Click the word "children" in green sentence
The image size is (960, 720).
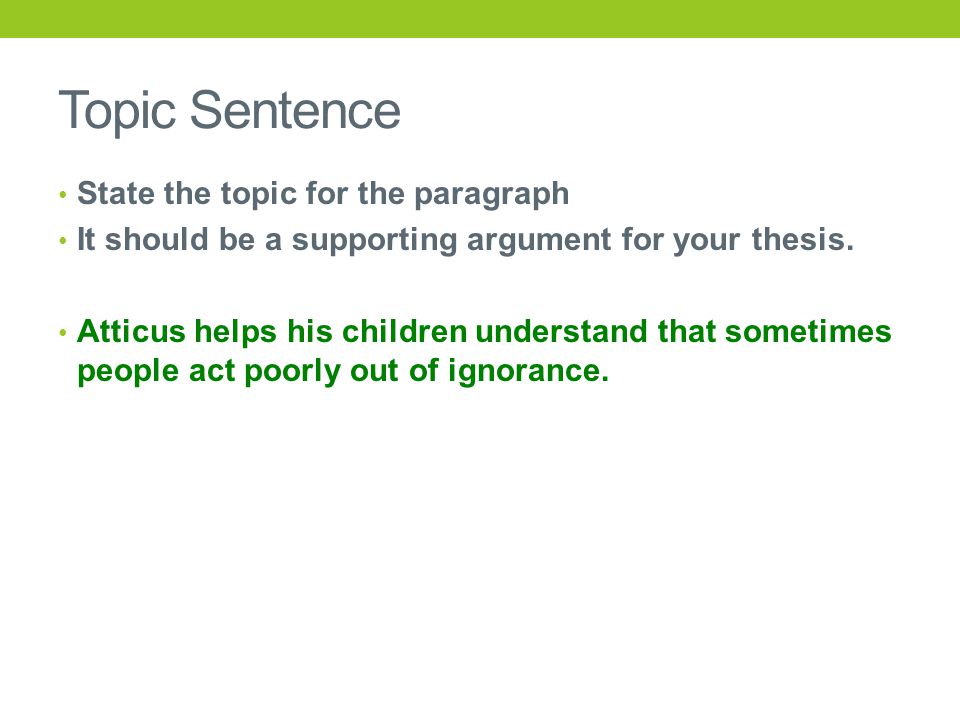405,331
